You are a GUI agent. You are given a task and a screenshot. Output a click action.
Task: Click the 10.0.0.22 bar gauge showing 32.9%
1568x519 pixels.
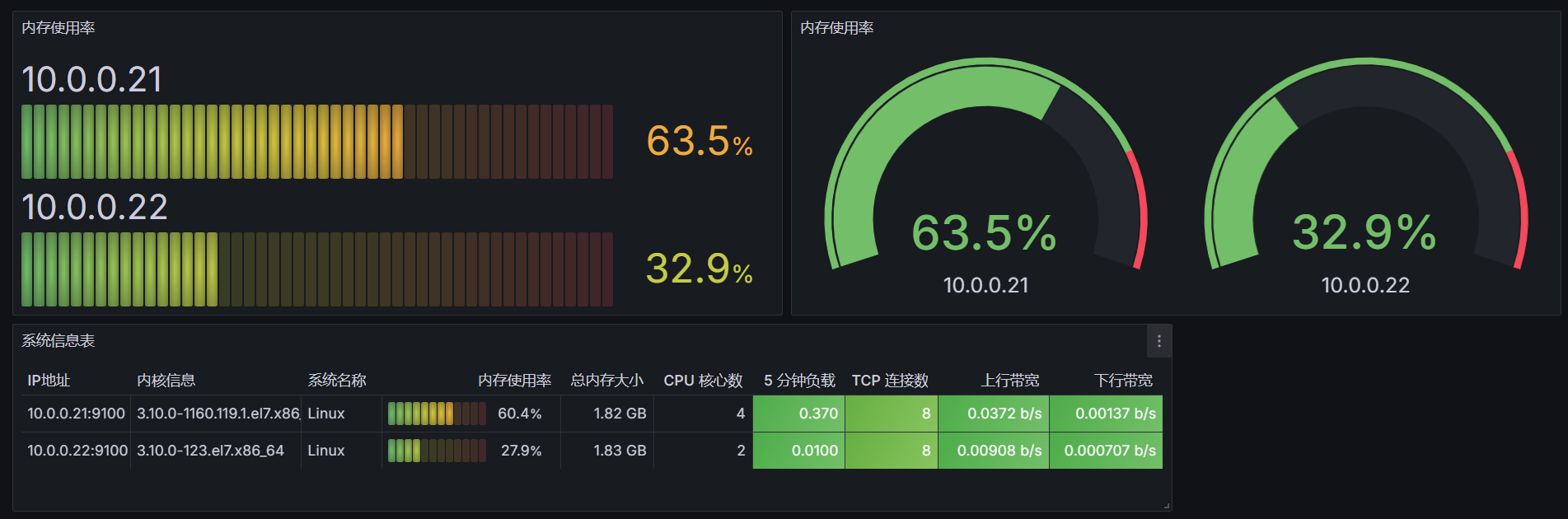point(317,269)
